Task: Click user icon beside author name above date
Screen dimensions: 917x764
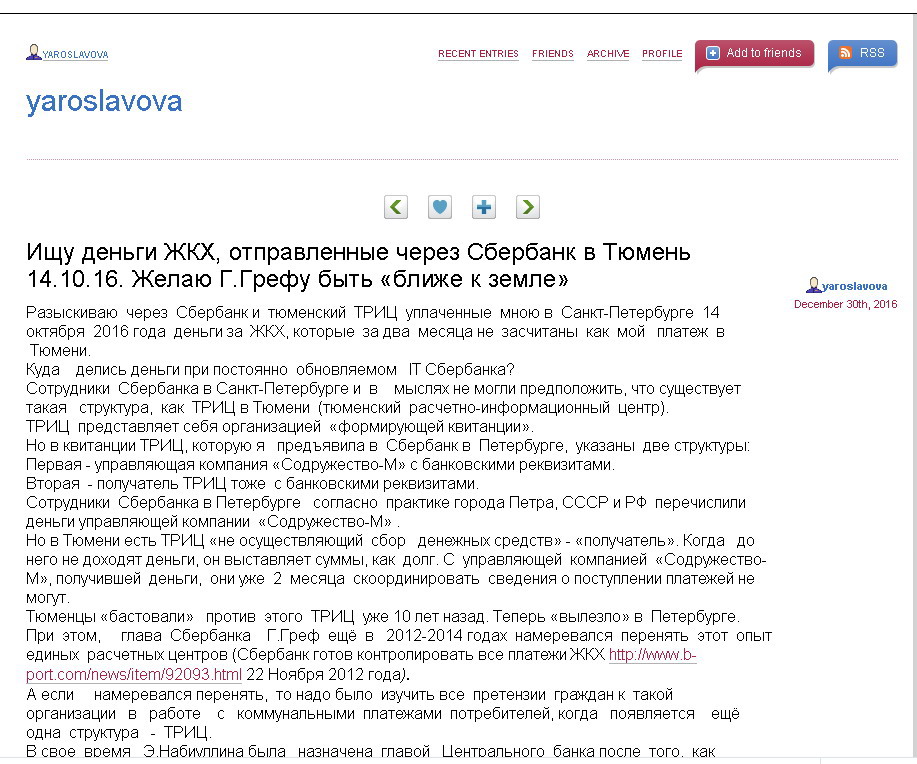Action: click(813, 285)
